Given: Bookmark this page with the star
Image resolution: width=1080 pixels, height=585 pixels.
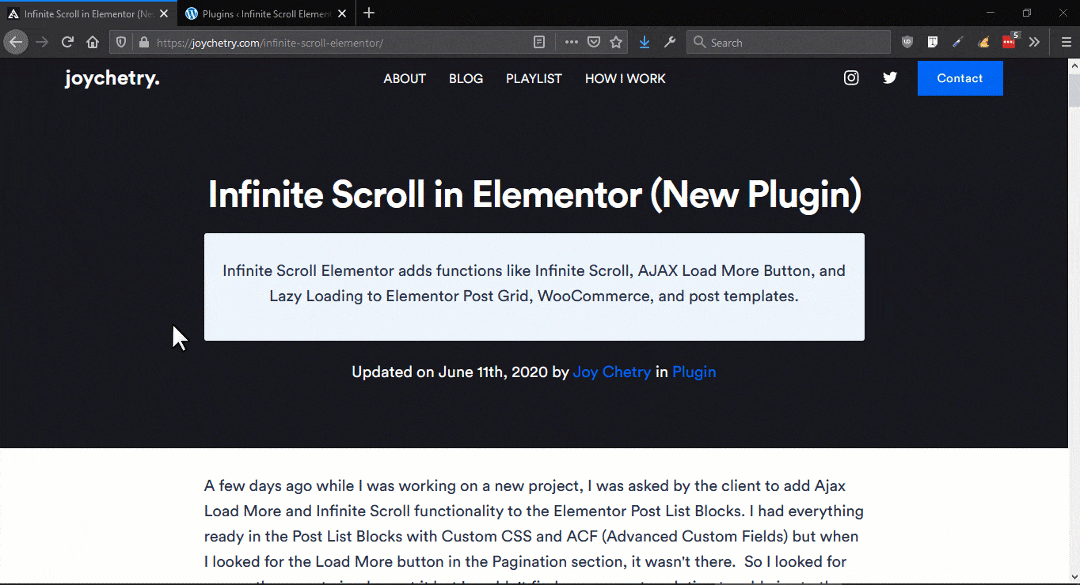Looking at the screenshot, I should pyautogui.click(x=616, y=42).
